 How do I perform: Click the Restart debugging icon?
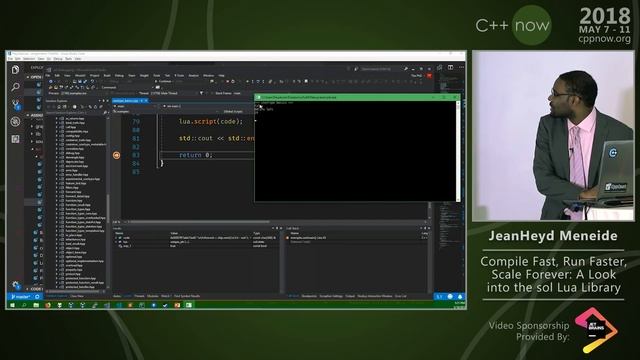pos(233,82)
